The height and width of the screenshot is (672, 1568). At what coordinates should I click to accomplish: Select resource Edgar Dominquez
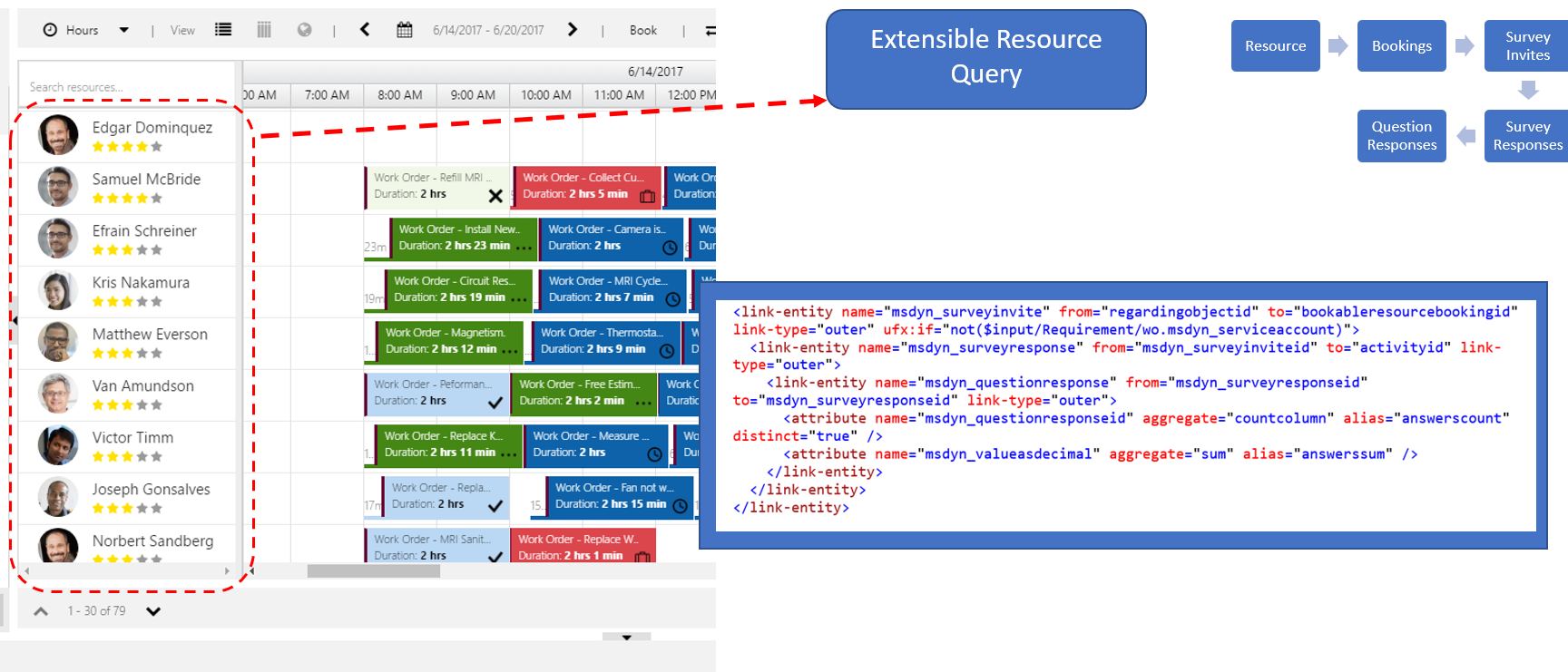(152, 128)
